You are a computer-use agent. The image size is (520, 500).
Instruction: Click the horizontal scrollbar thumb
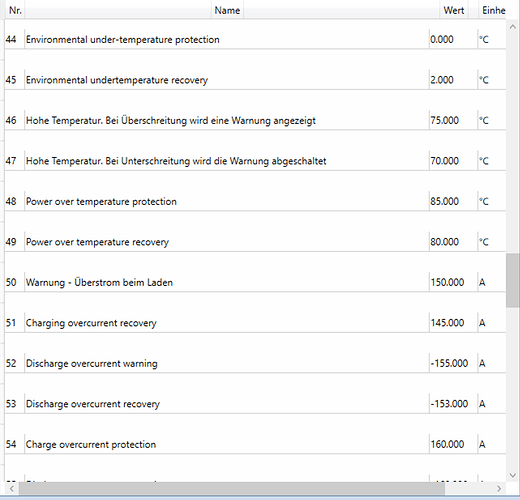click(232, 489)
